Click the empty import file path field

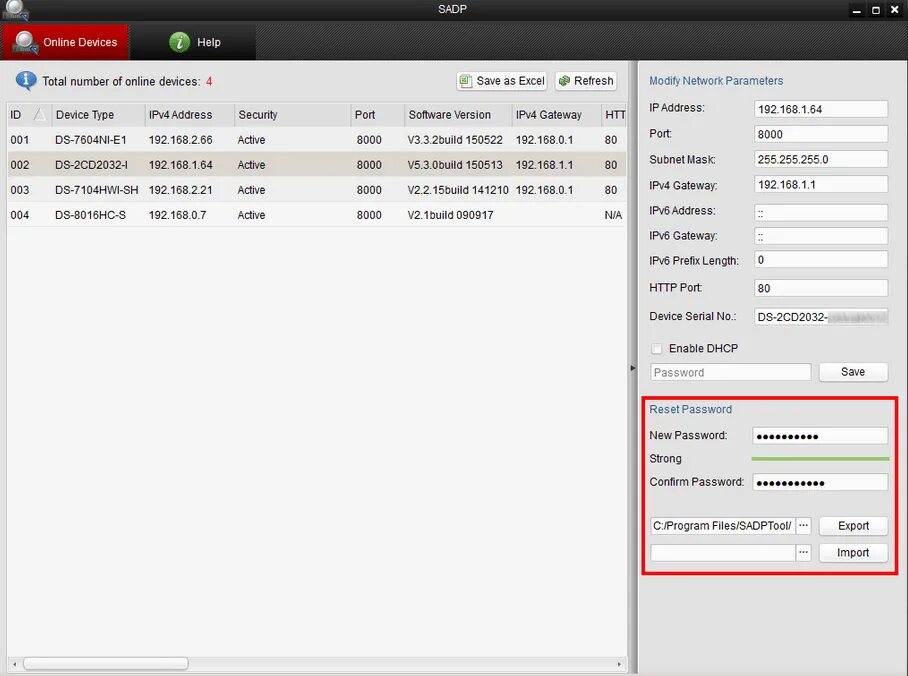(x=723, y=553)
